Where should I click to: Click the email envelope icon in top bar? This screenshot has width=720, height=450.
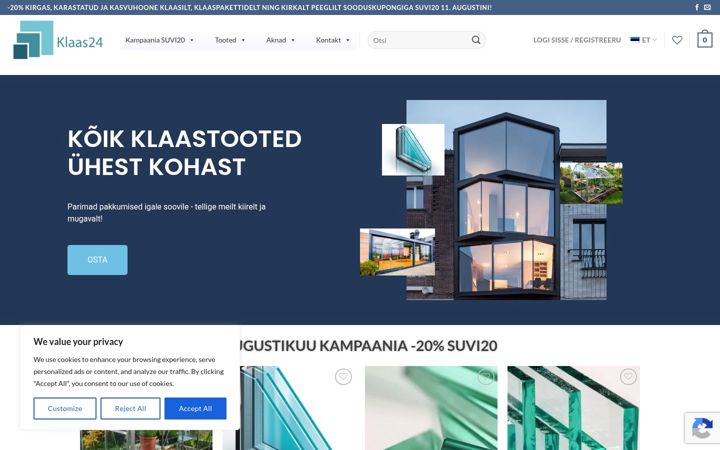[707, 7]
